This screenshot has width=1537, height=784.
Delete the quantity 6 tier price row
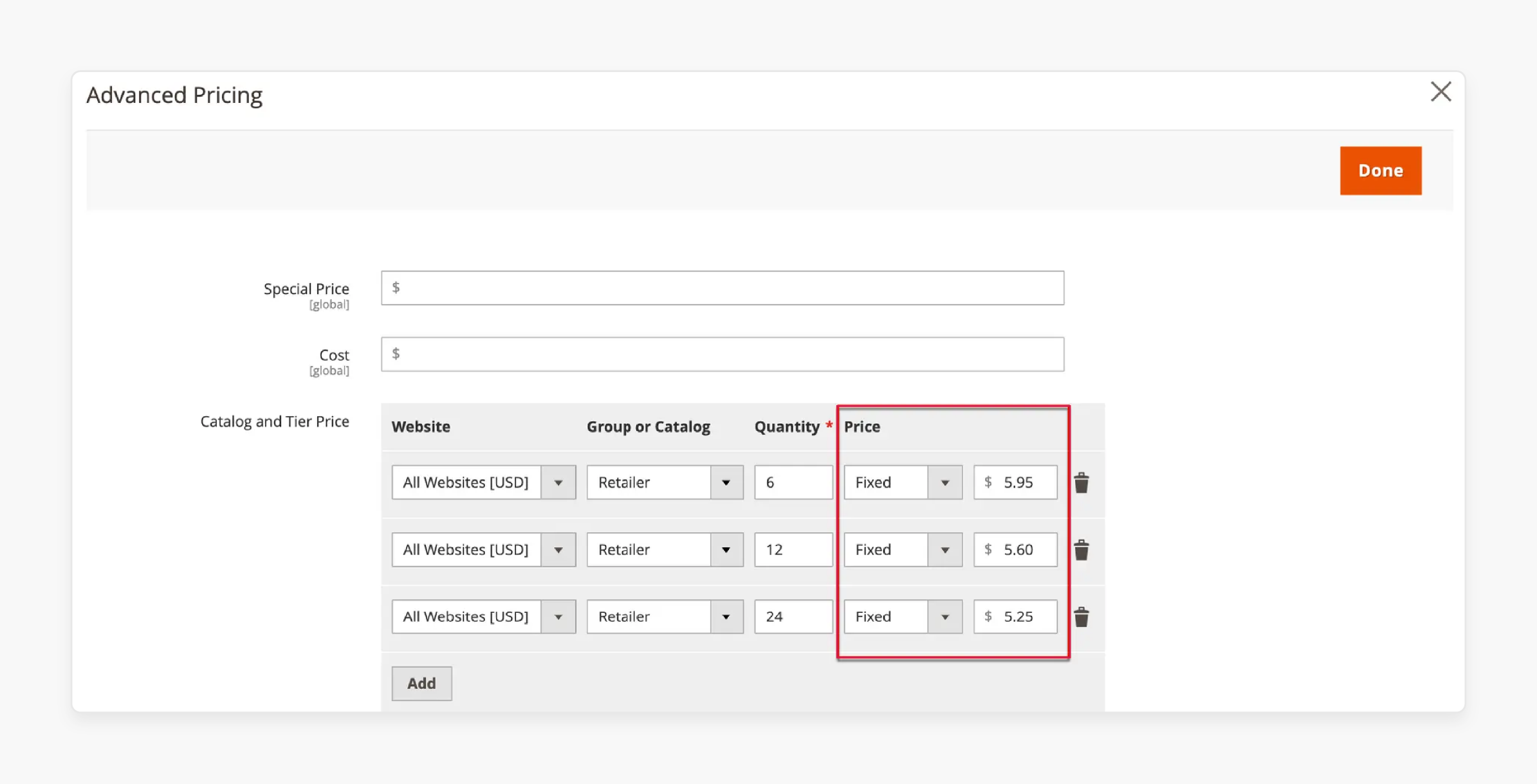[x=1081, y=482]
